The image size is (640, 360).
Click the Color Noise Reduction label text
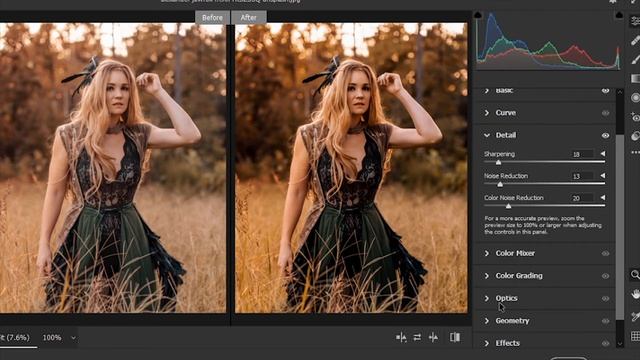pos(513,198)
